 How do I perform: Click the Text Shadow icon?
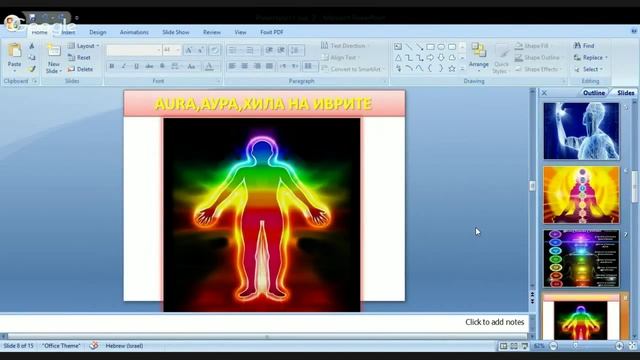click(x=162, y=66)
